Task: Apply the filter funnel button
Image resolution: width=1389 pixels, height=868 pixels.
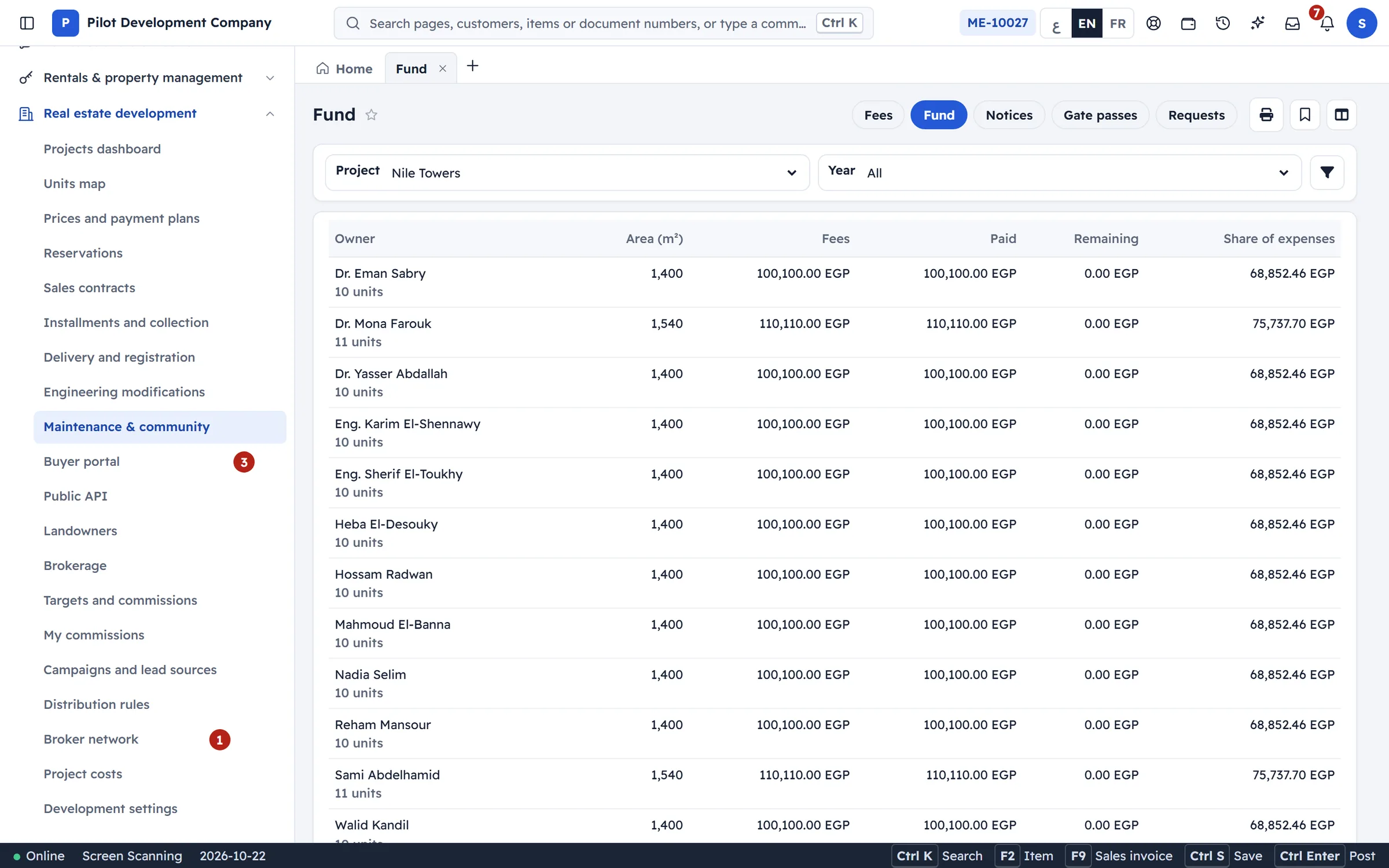Action: tap(1327, 172)
